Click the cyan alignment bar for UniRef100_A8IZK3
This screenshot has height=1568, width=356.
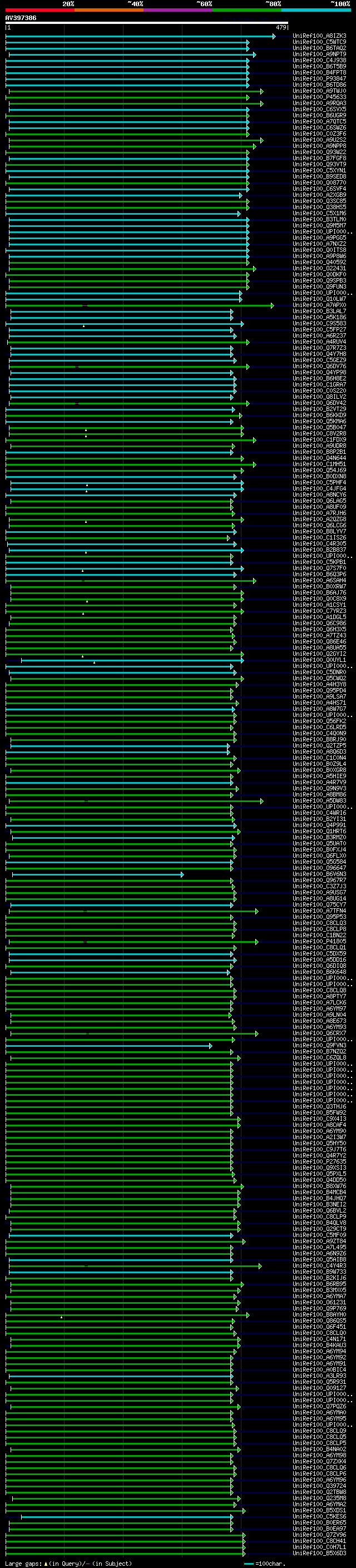[140, 37]
